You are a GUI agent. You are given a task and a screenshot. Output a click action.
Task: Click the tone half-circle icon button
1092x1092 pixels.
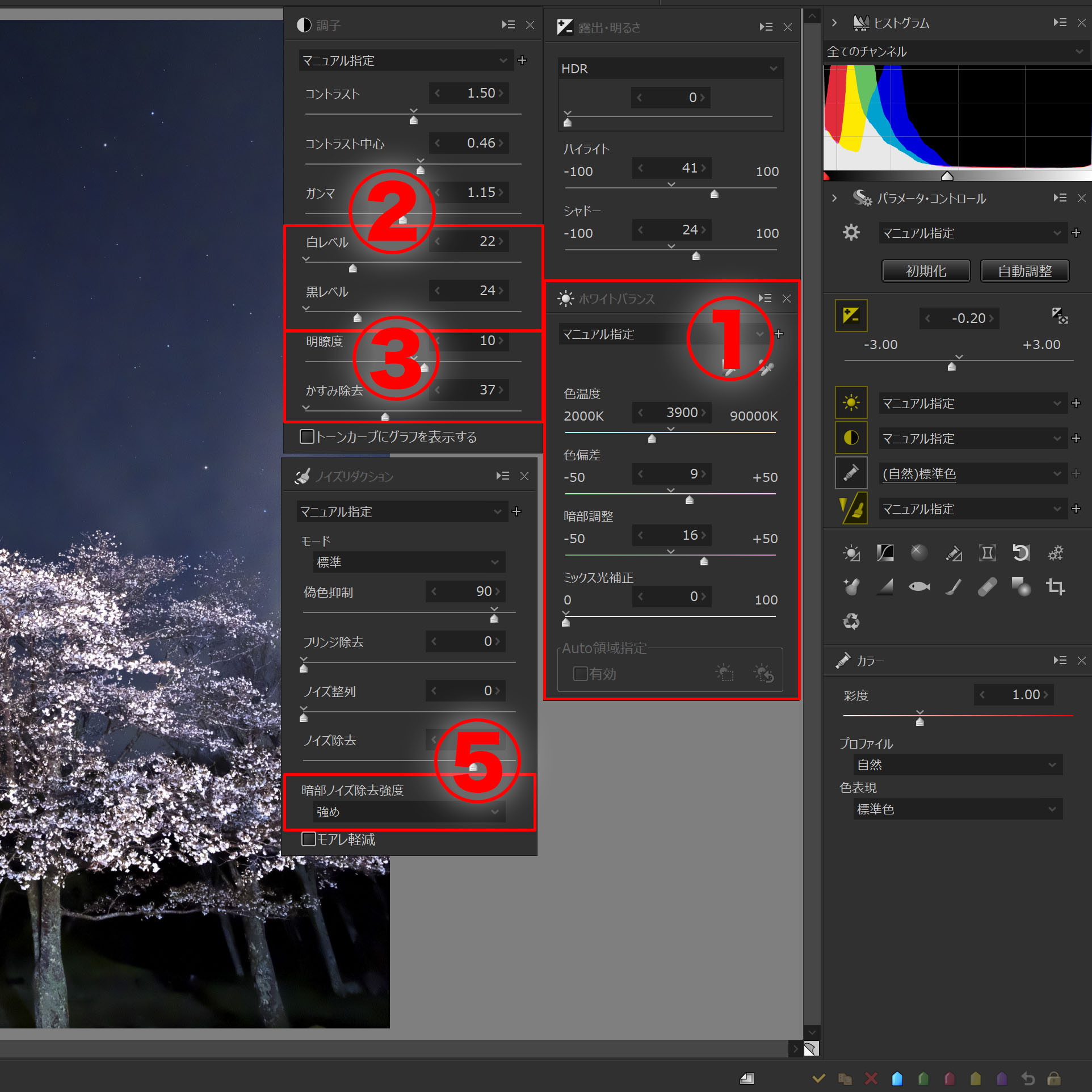[851, 438]
